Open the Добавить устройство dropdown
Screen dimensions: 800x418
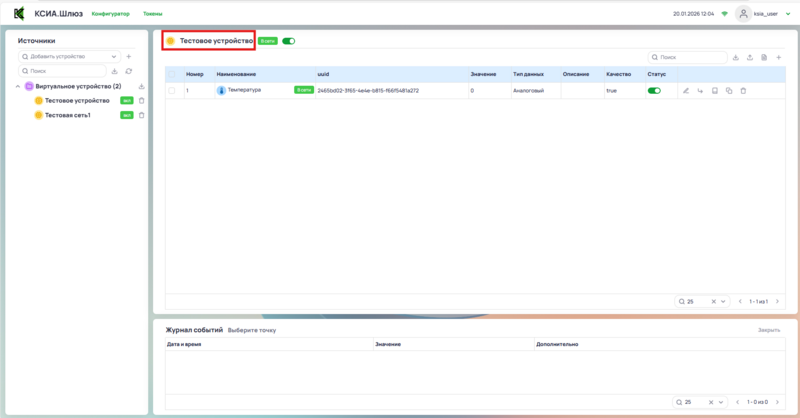click(69, 57)
